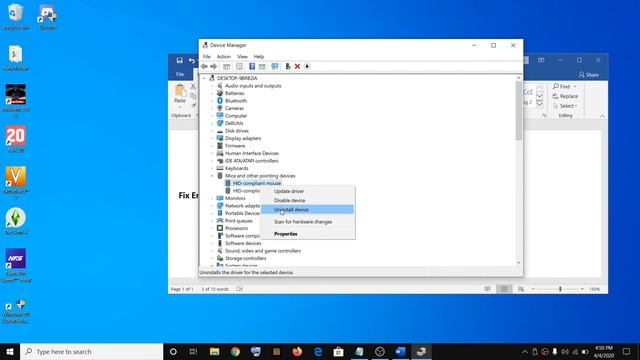Open Recycle Bin desktop icon
This screenshot has width=640, height=360.
click(x=16, y=16)
